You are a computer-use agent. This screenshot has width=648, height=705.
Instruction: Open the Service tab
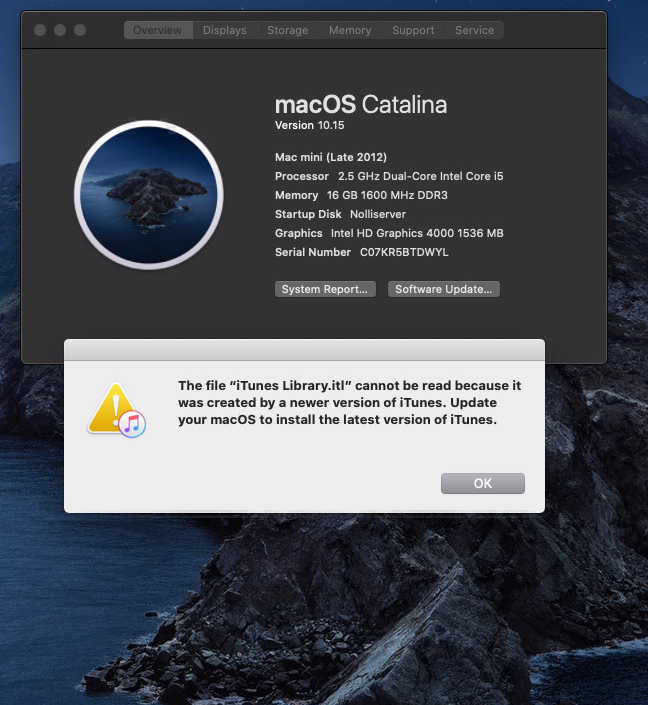point(474,30)
